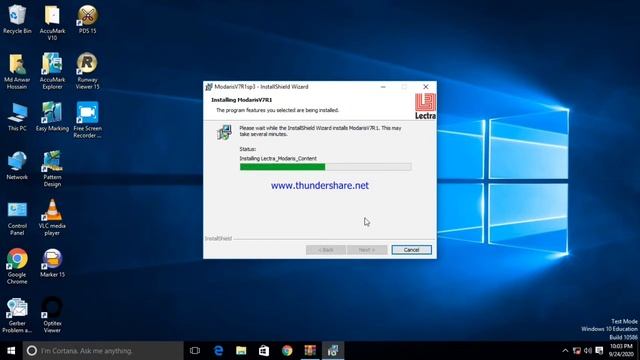
Task: Select the PDS 15 desktop shortcut
Action: [x=87, y=19]
